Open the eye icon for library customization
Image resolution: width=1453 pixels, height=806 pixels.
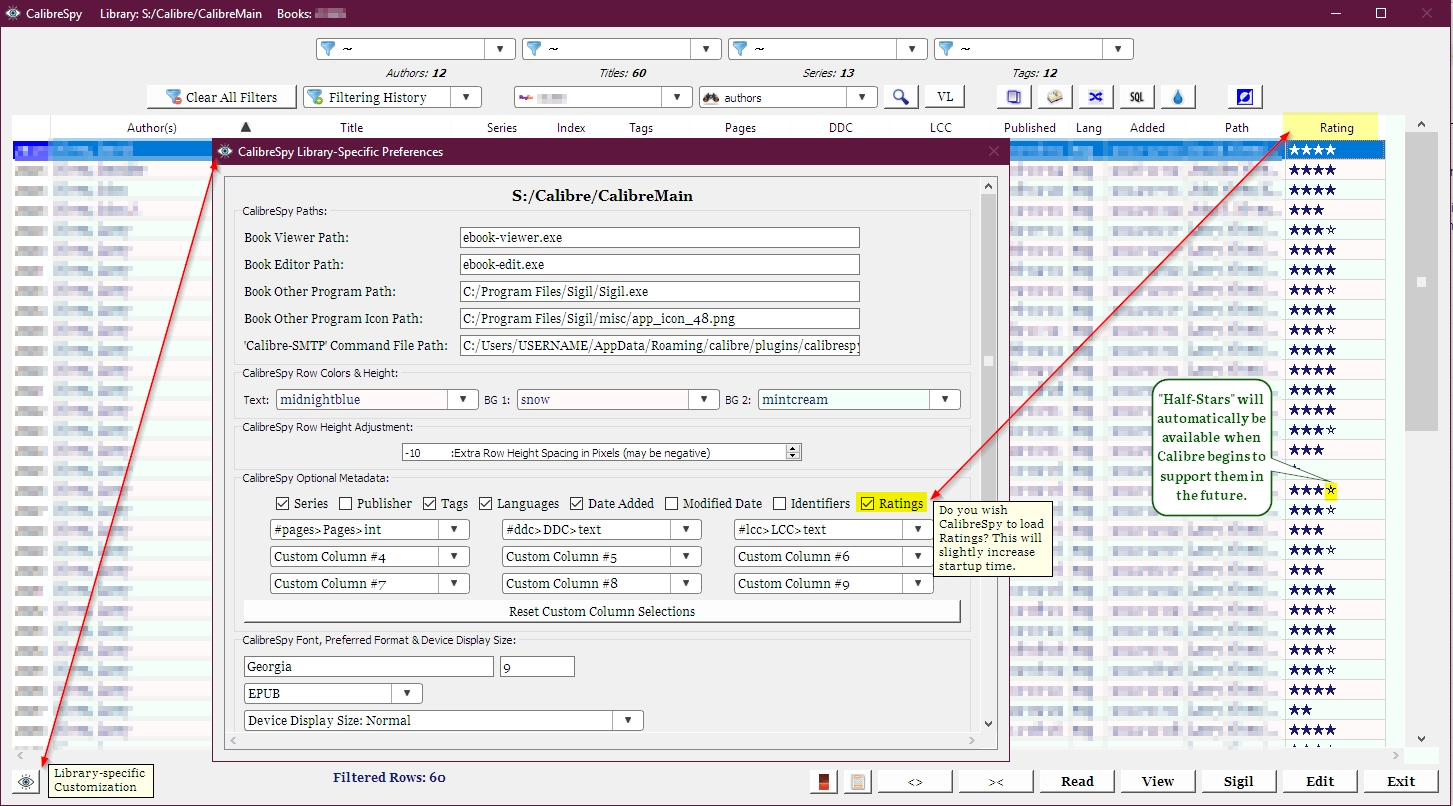click(26, 781)
